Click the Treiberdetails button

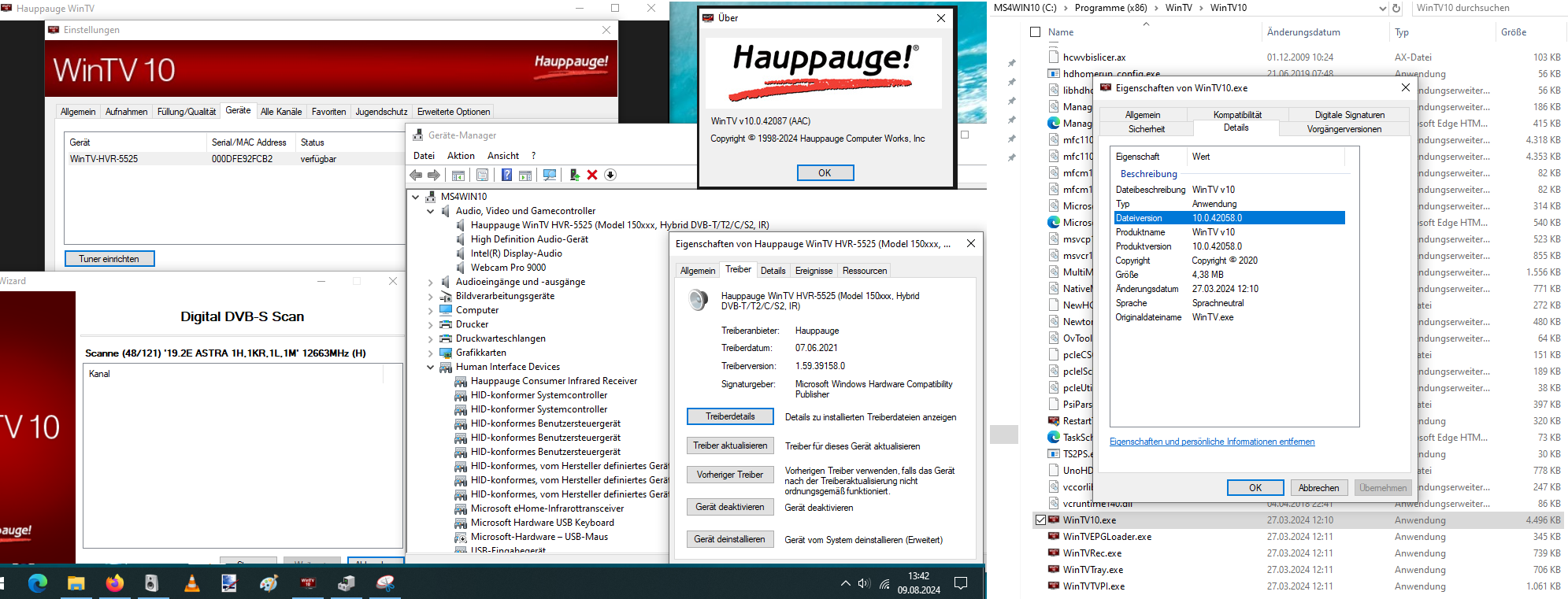pyautogui.click(x=730, y=416)
